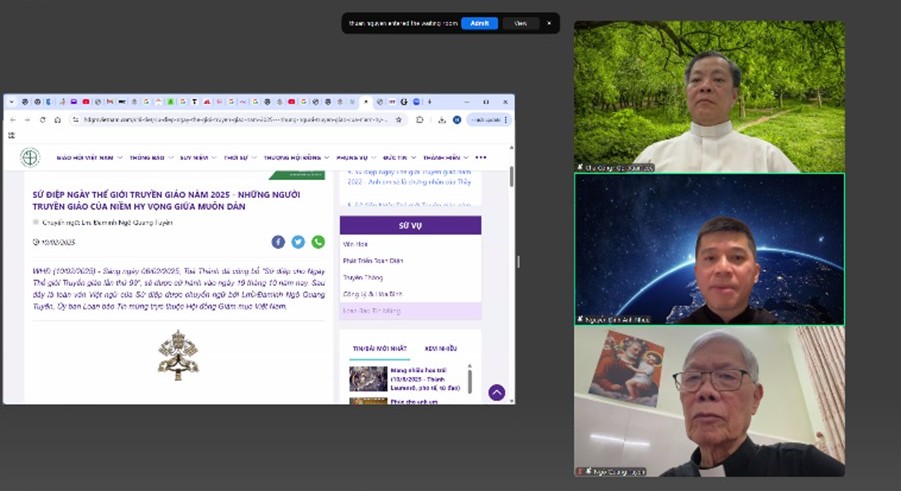Admit the participant from the waiting room

coord(479,24)
